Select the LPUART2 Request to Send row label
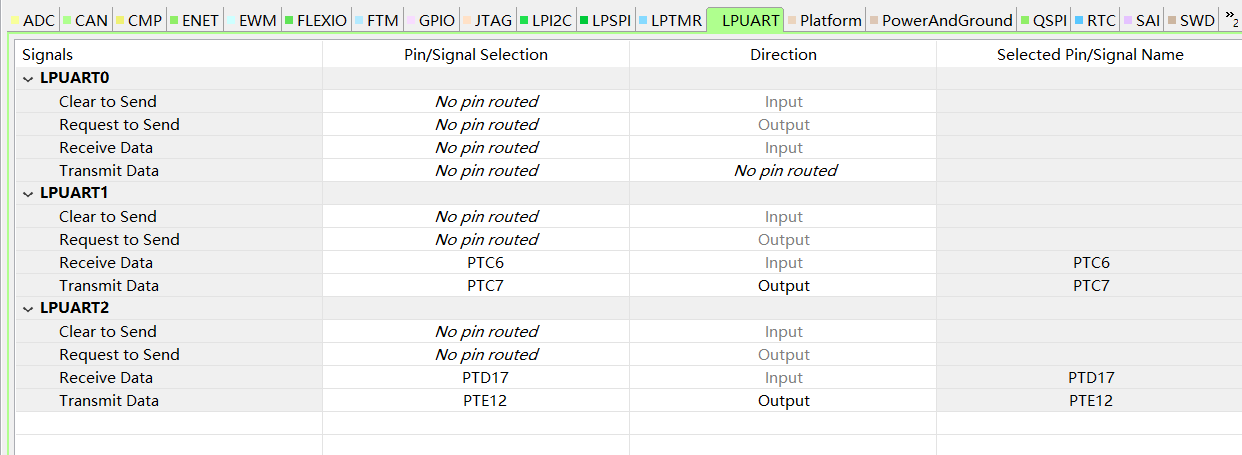 [x=119, y=355]
